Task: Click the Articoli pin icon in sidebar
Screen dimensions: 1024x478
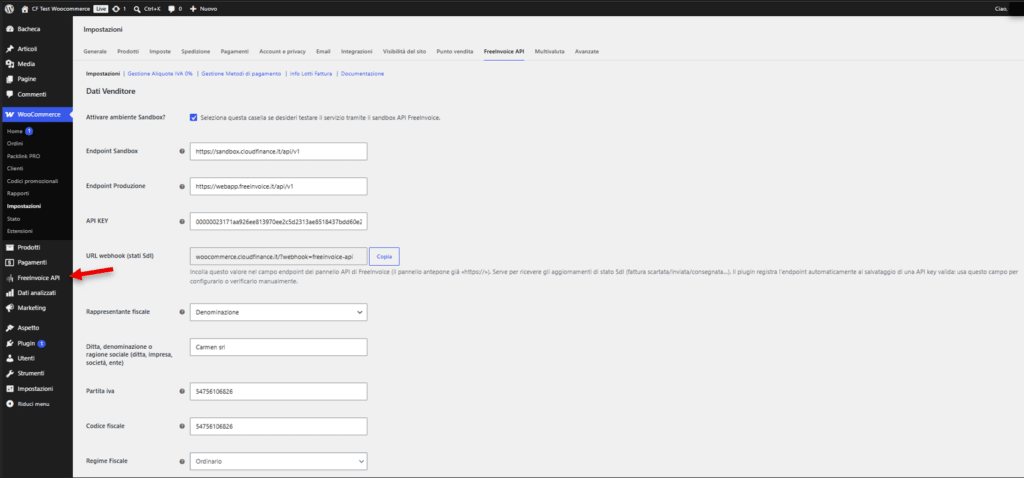Action: pos(10,49)
